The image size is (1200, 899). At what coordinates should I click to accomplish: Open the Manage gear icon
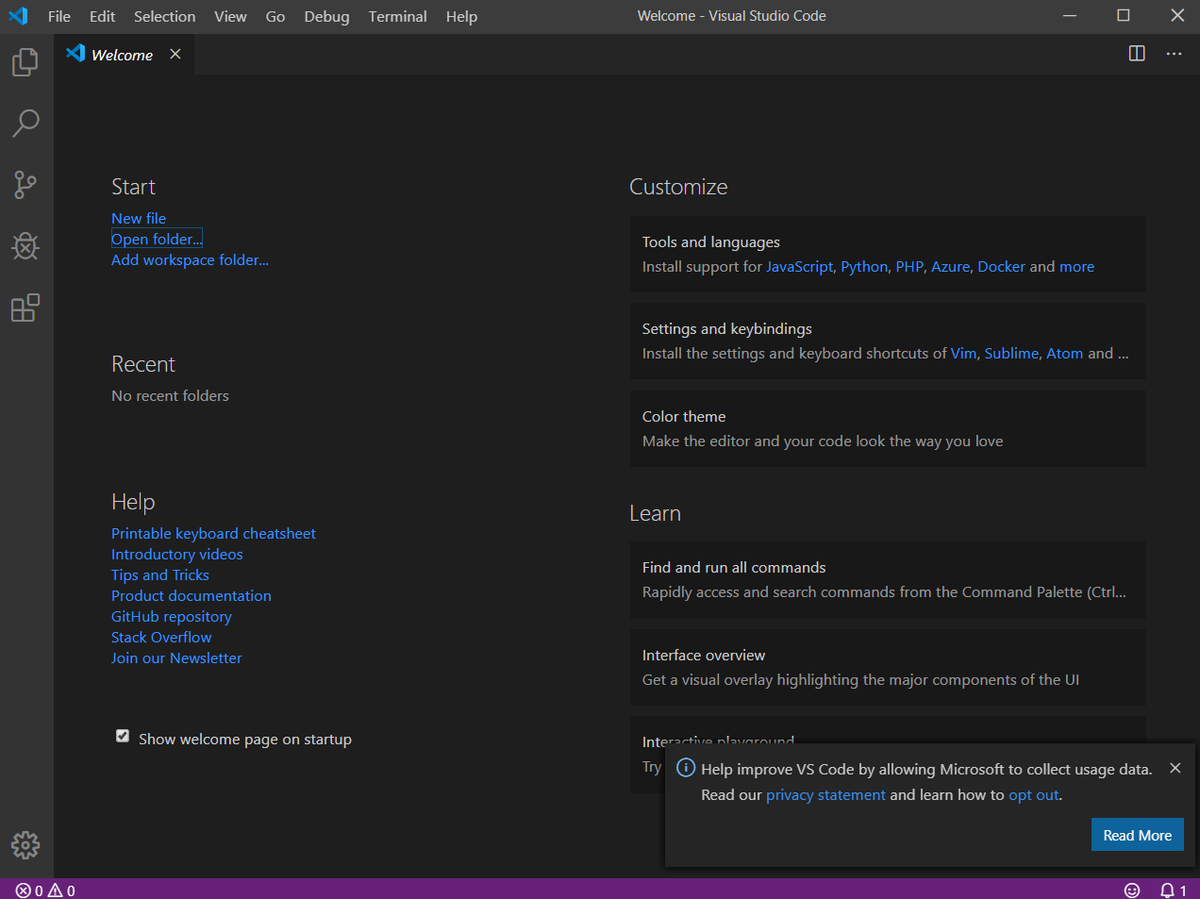coord(25,845)
